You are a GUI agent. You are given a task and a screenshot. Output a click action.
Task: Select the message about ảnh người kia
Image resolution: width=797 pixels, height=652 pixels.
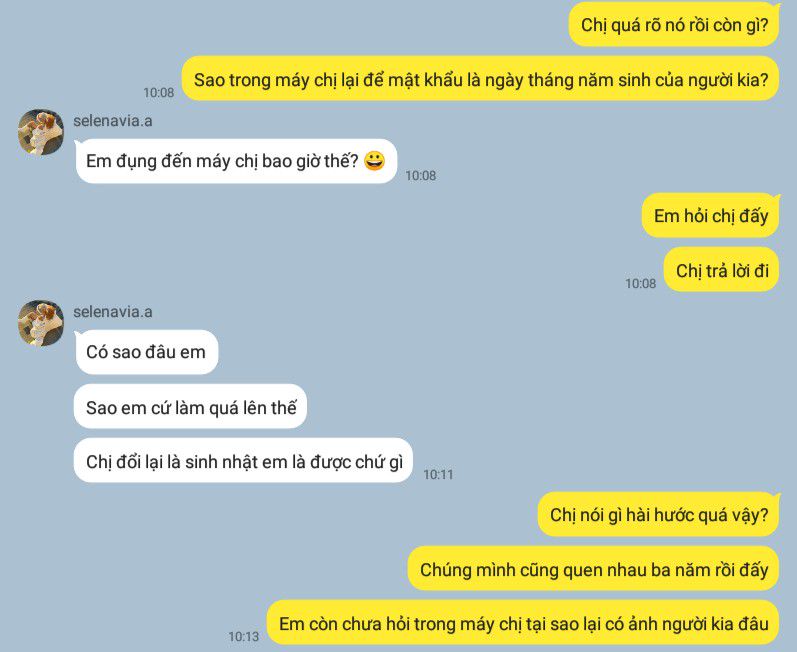(x=524, y=623)
